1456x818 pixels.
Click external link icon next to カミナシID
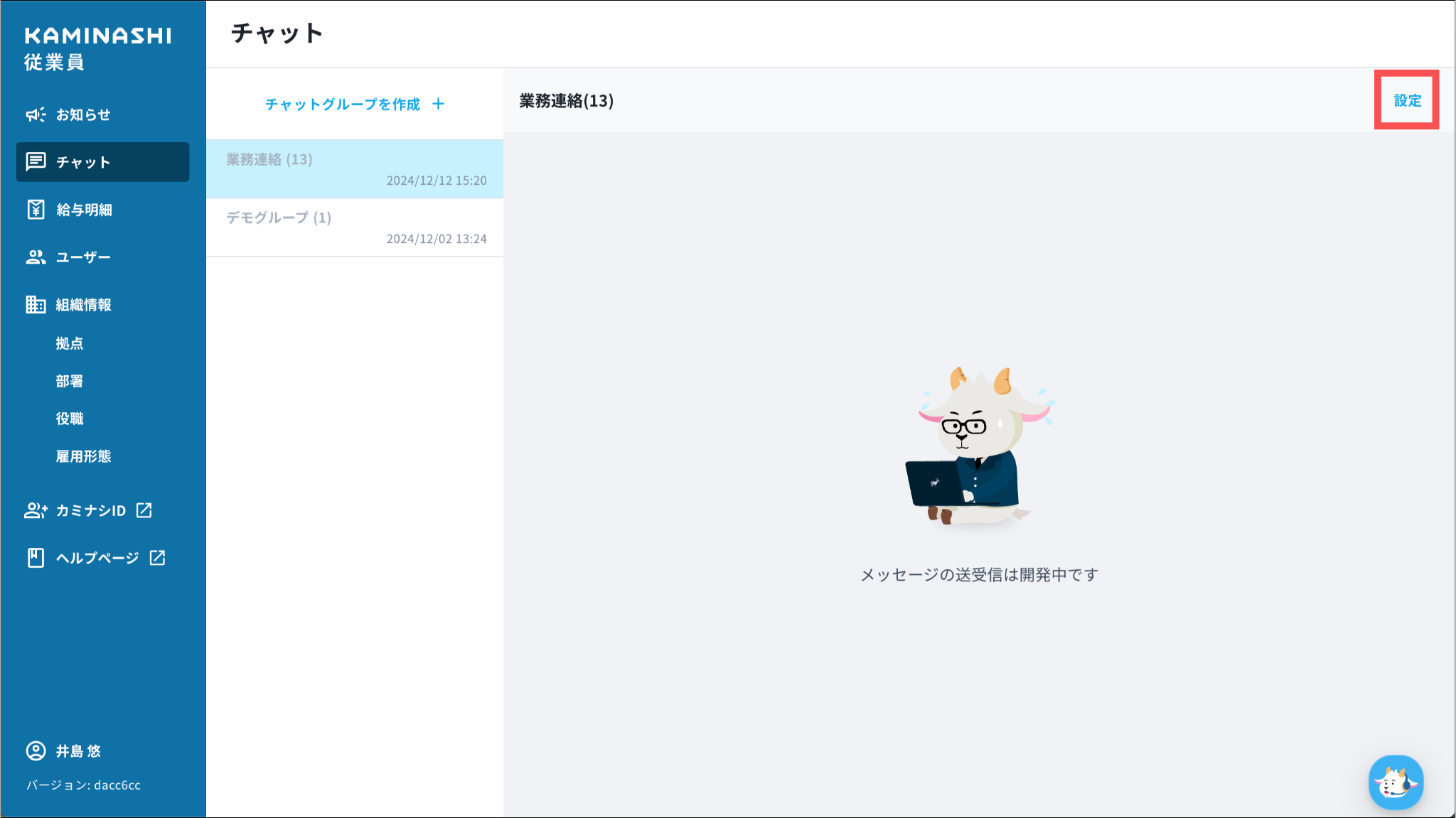(x=144, y=510)
